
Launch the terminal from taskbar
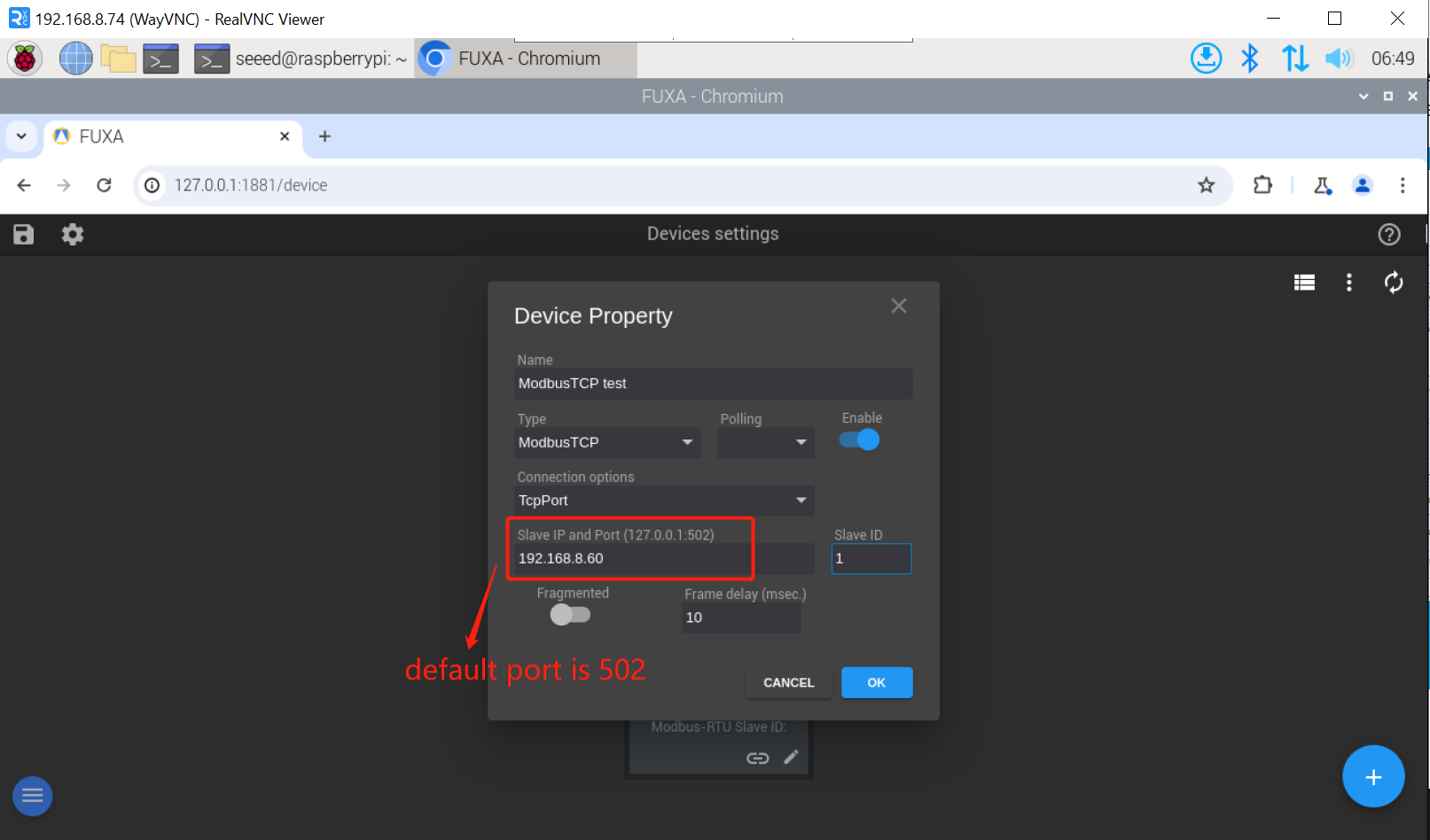coord(160,58)
